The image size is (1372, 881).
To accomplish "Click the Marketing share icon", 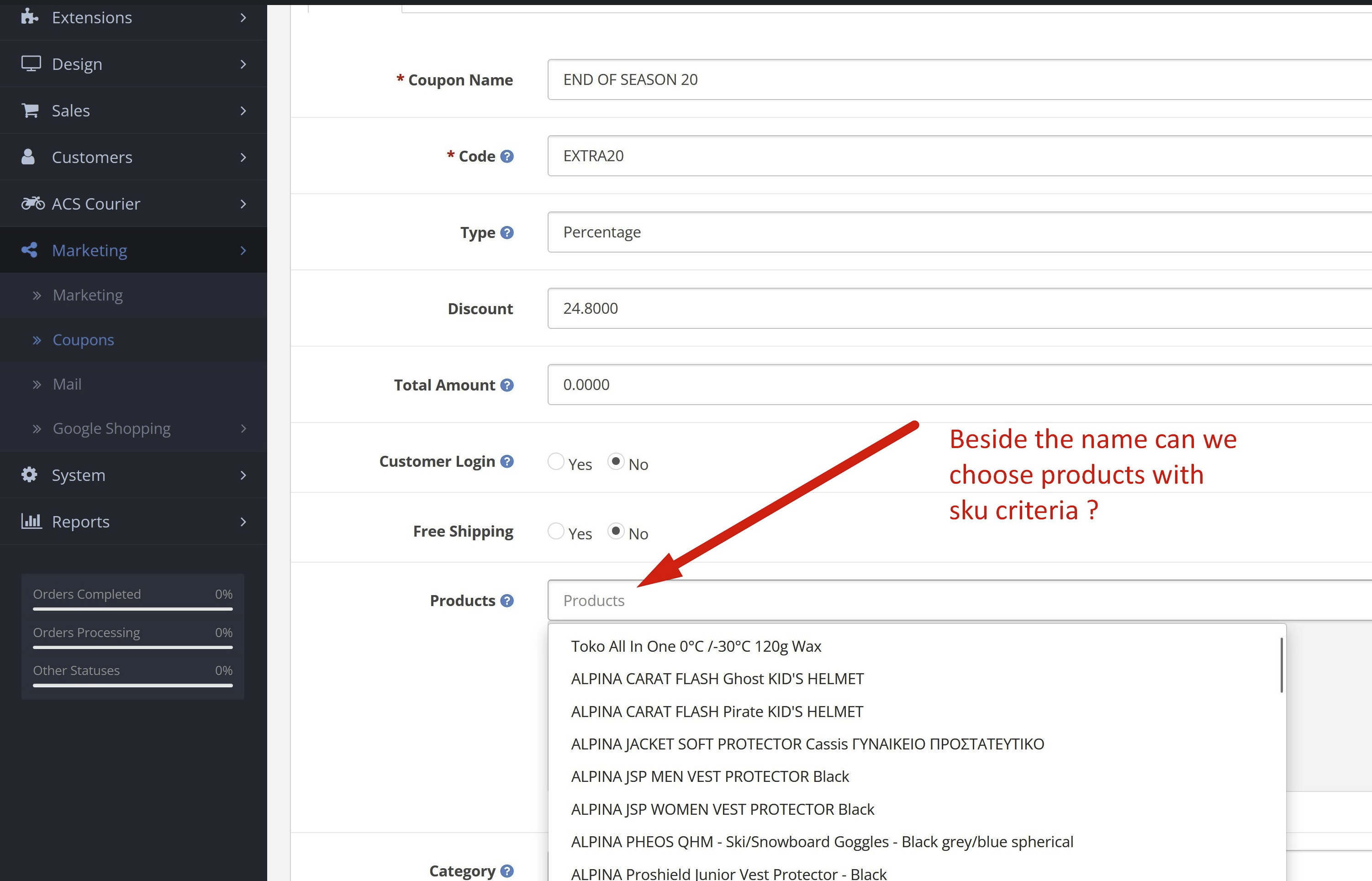I will point(29,250).
